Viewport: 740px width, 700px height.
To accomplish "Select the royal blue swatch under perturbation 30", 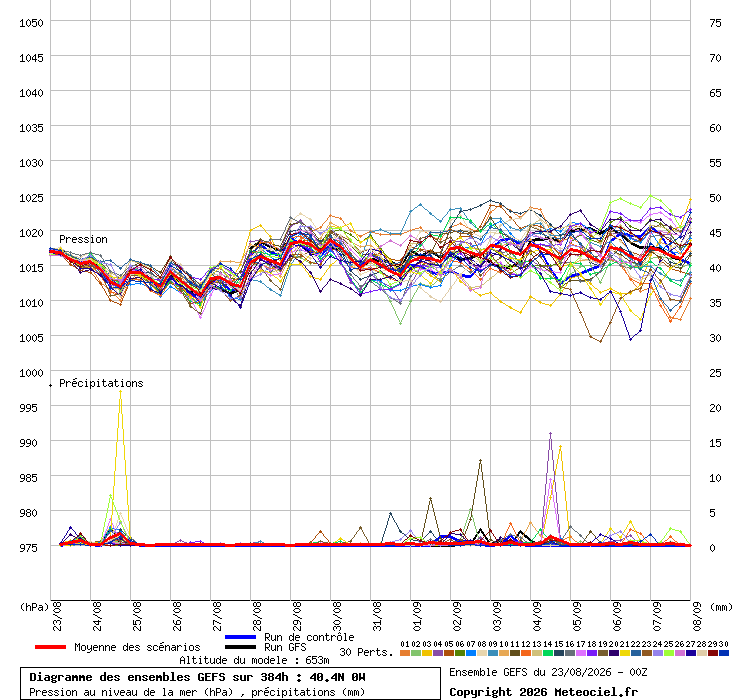I will pos(723,653).
